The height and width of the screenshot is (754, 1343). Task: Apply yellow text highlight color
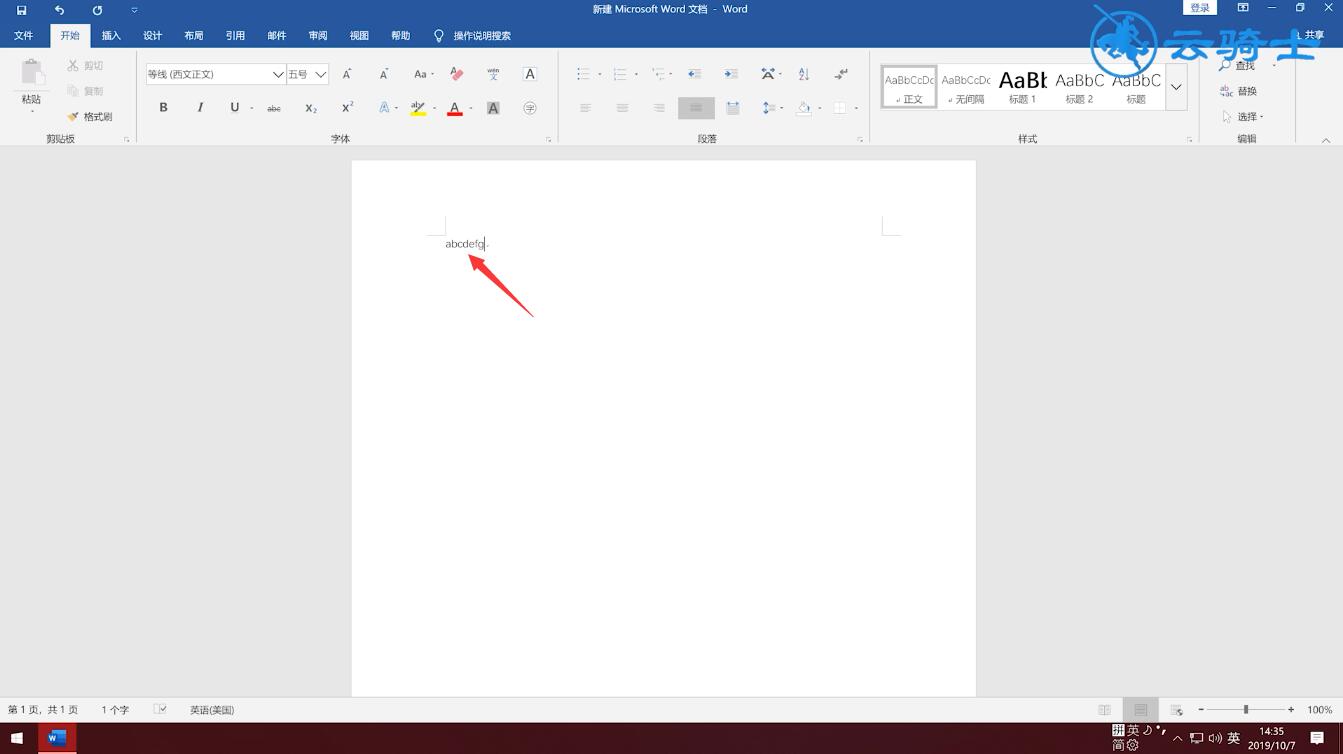point(418,108)
